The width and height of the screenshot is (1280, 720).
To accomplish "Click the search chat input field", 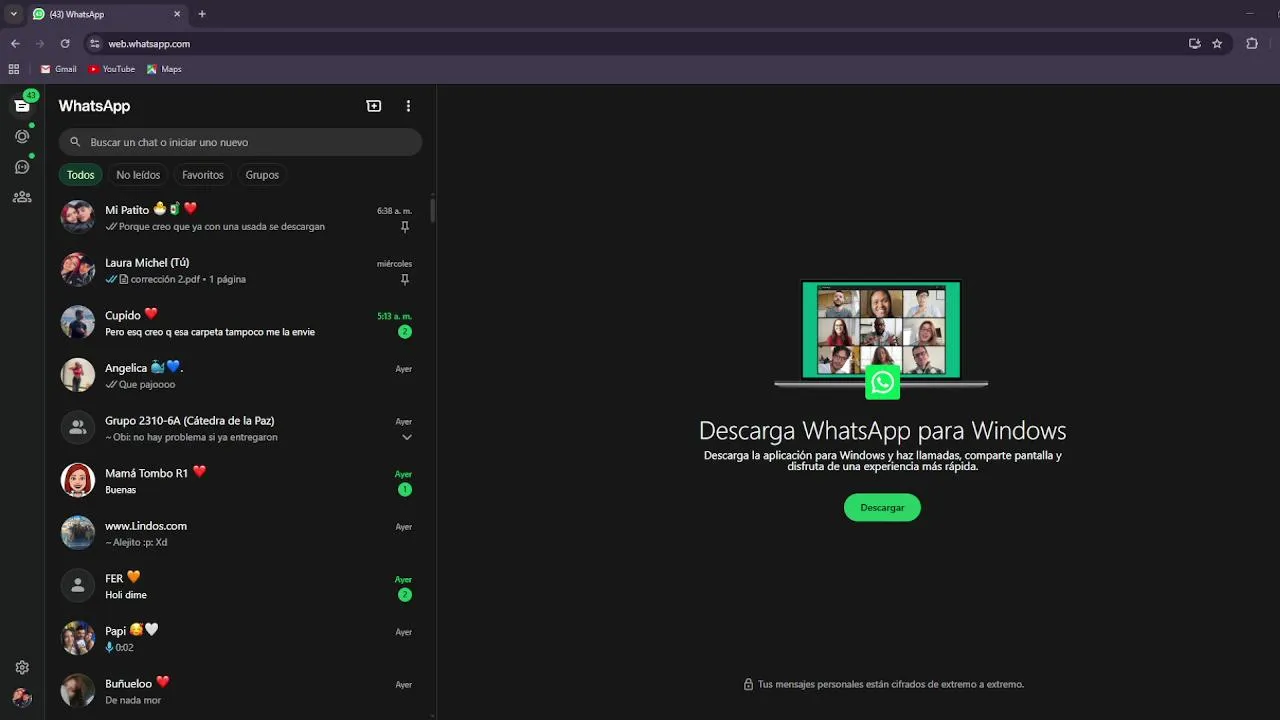I will 240,142.
